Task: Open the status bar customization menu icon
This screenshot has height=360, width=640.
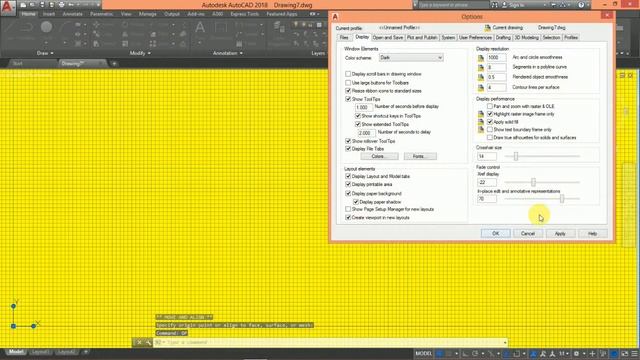Action: point(634,353)
